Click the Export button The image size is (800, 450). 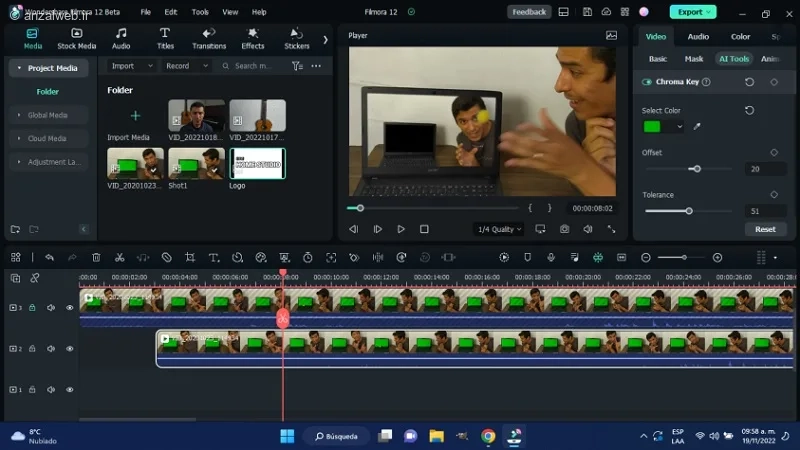pos(693,12)
